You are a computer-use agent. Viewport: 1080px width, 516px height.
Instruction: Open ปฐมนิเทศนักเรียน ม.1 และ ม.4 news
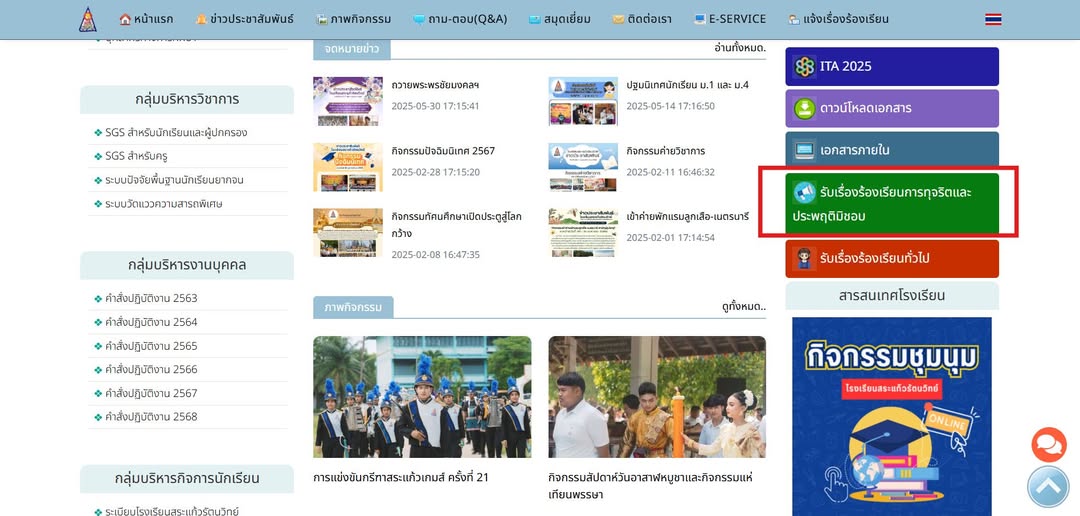(687, 85)
